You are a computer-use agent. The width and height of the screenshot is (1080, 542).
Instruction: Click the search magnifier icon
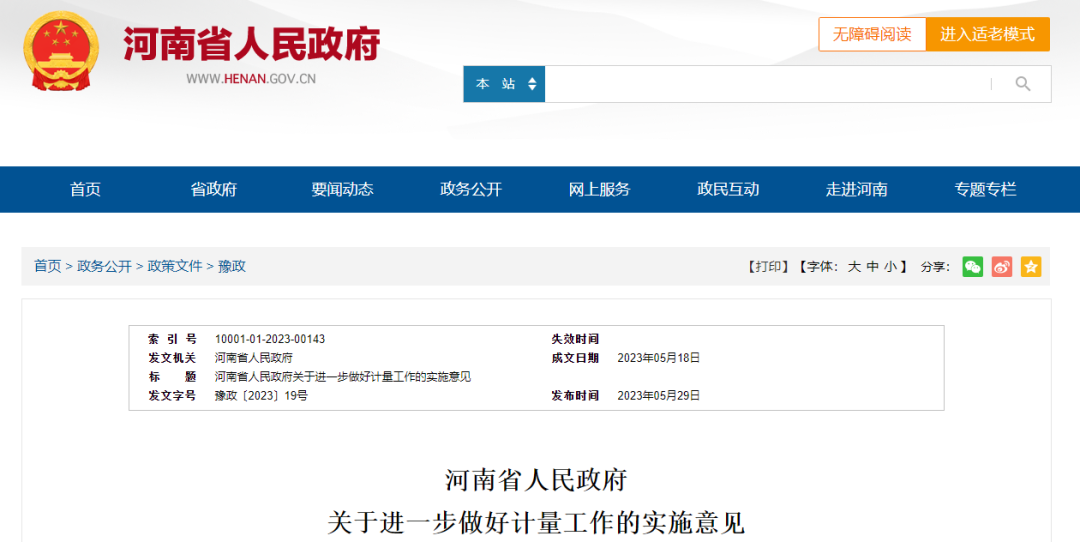click(x=1022, y=84)
